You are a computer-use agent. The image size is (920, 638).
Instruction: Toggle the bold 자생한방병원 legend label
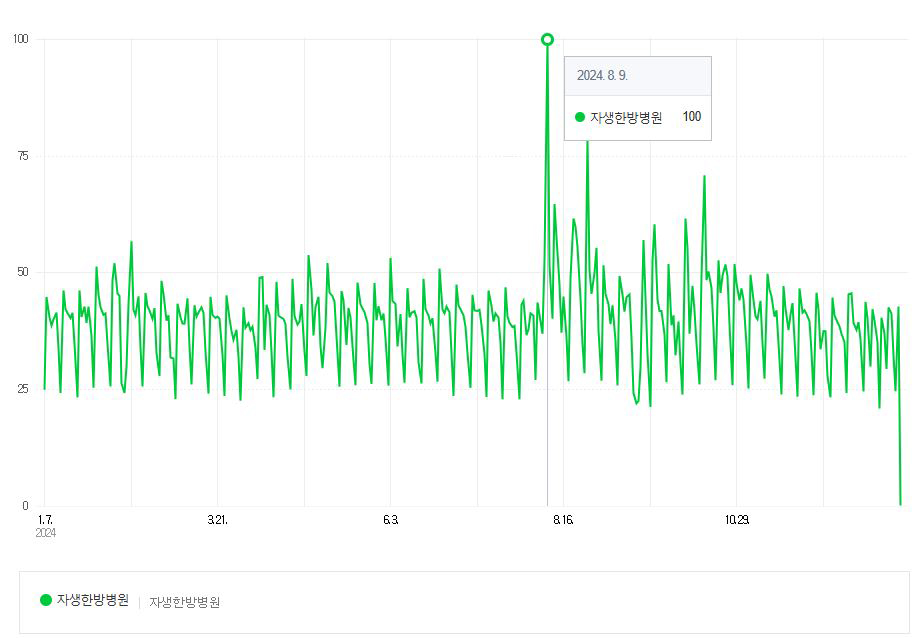click(x=93, y=600)
